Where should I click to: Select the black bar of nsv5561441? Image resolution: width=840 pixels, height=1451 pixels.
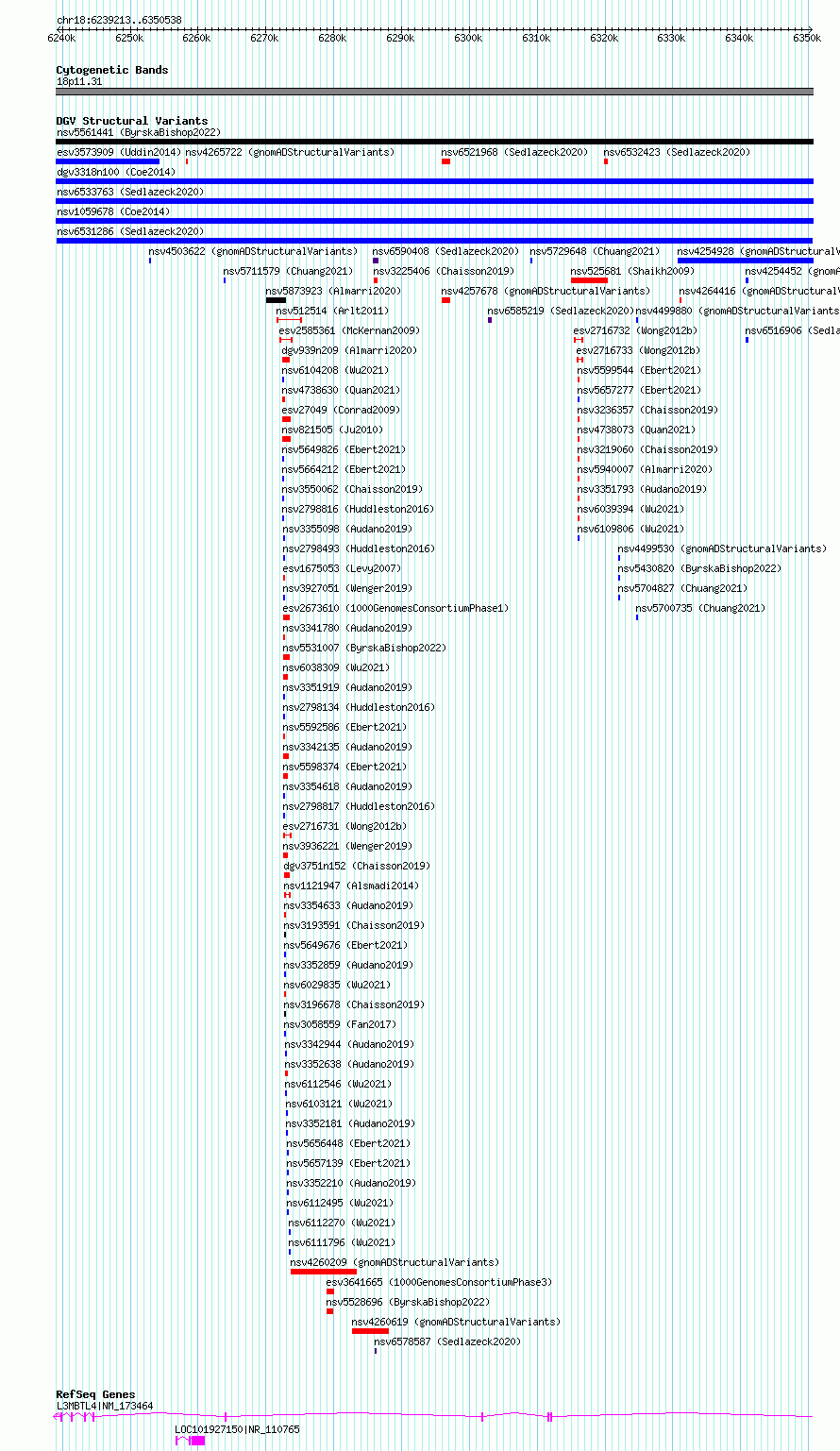(x=434, y=142)
